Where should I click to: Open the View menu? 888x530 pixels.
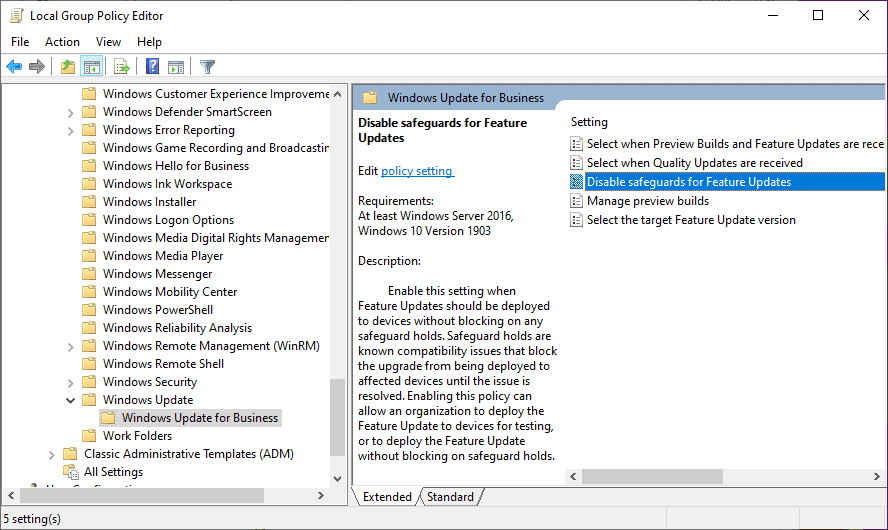[108, 42]
